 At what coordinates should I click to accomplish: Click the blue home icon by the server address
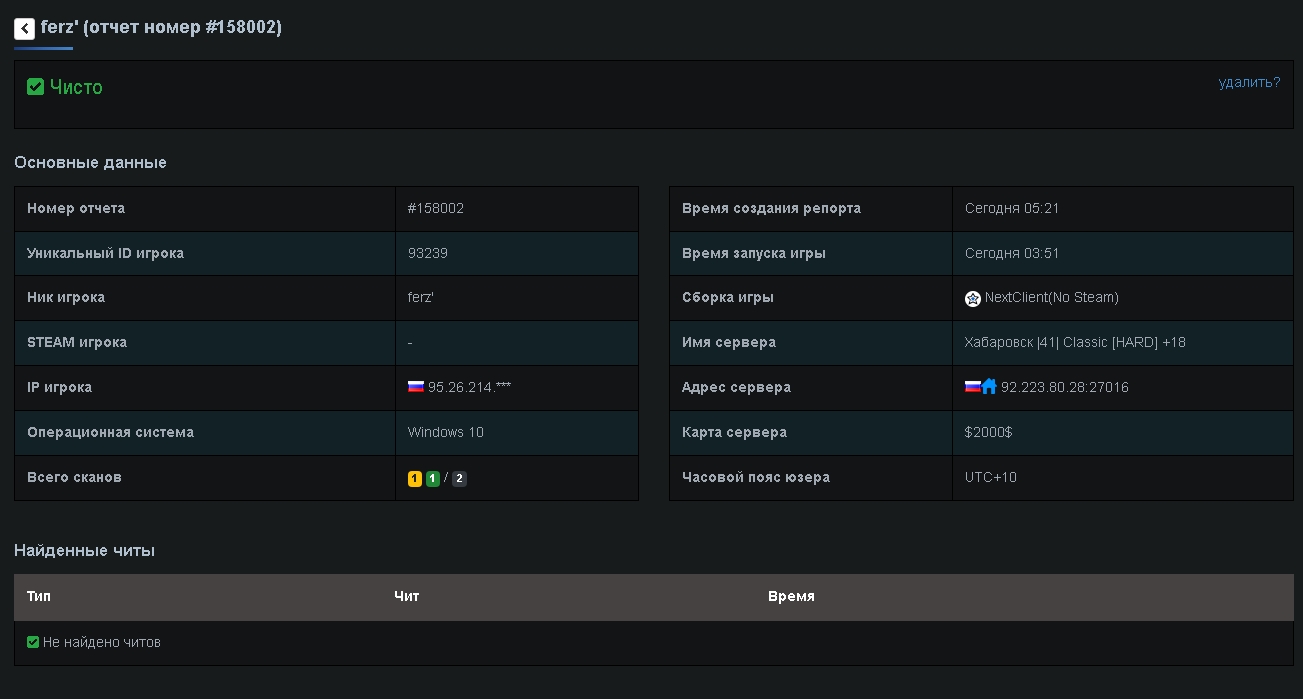click(989, 387)
